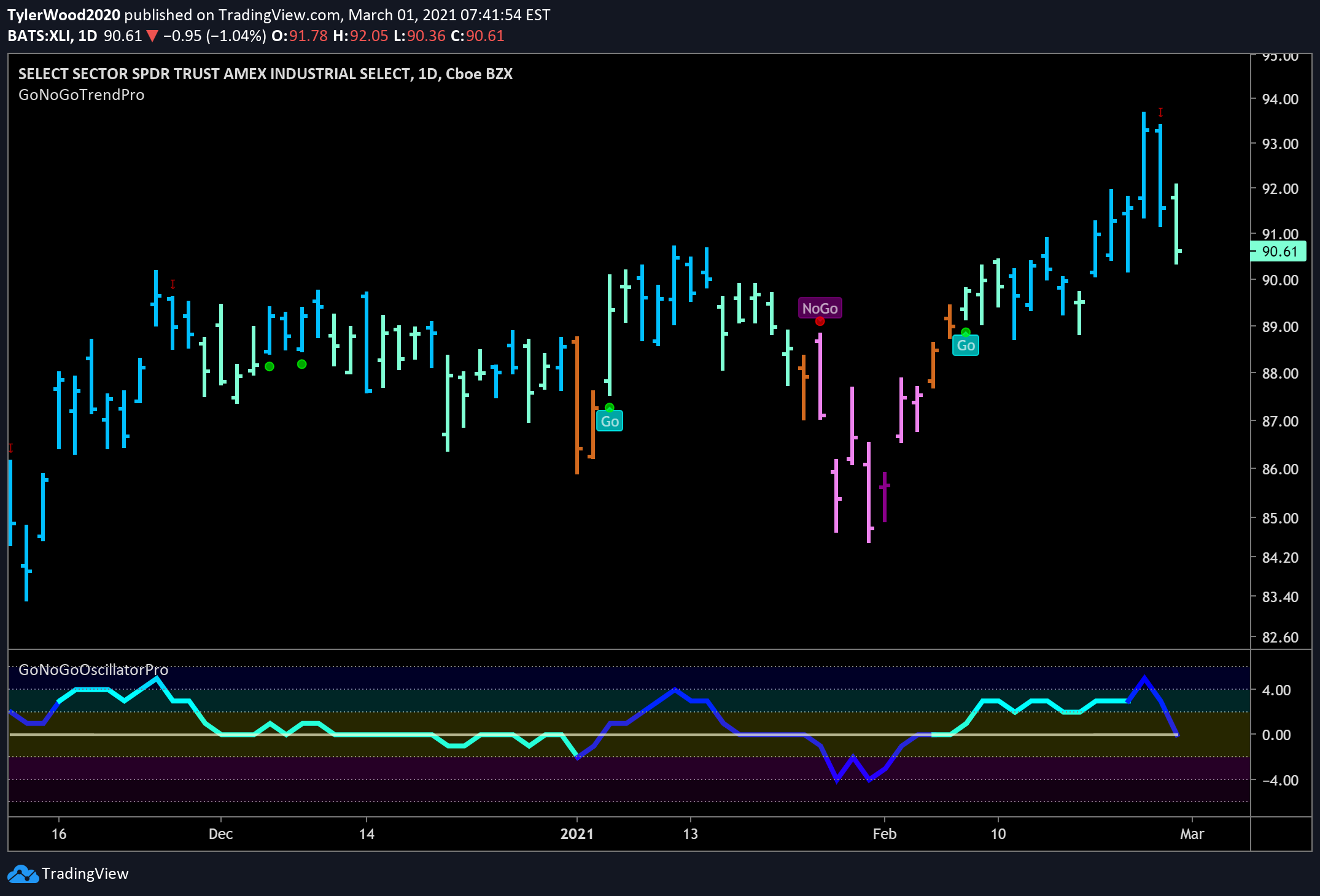
Task: Click the Go label near January 2021
Action: tap(610, 421)
